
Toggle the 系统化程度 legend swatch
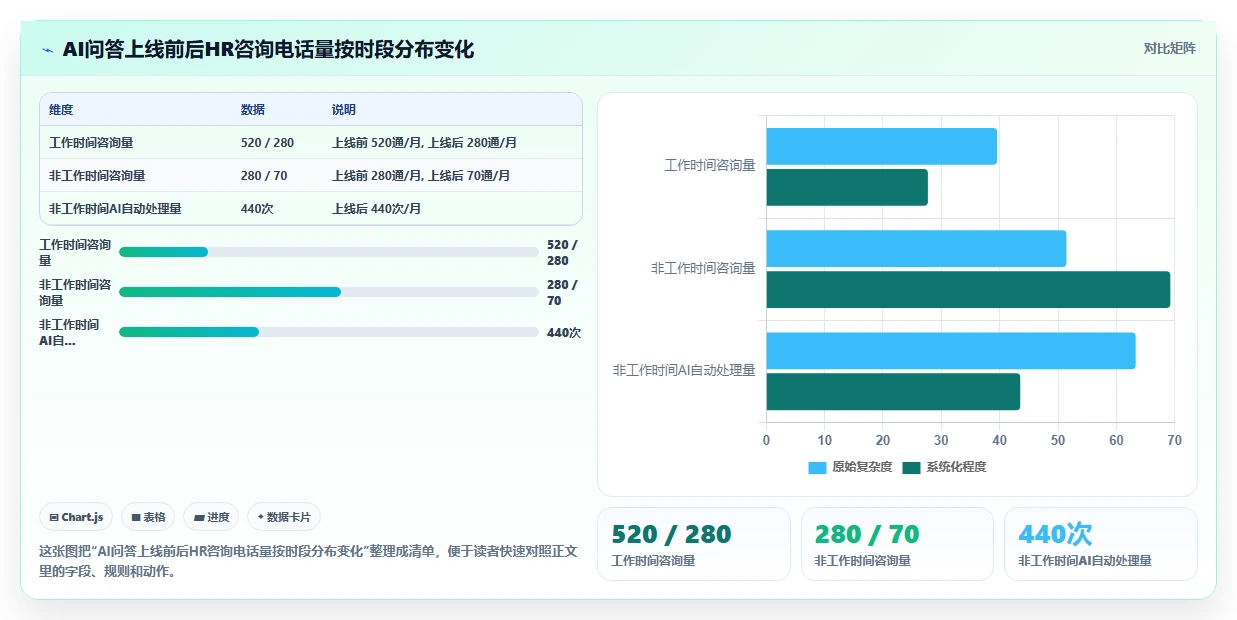click(x=911, y=467)
